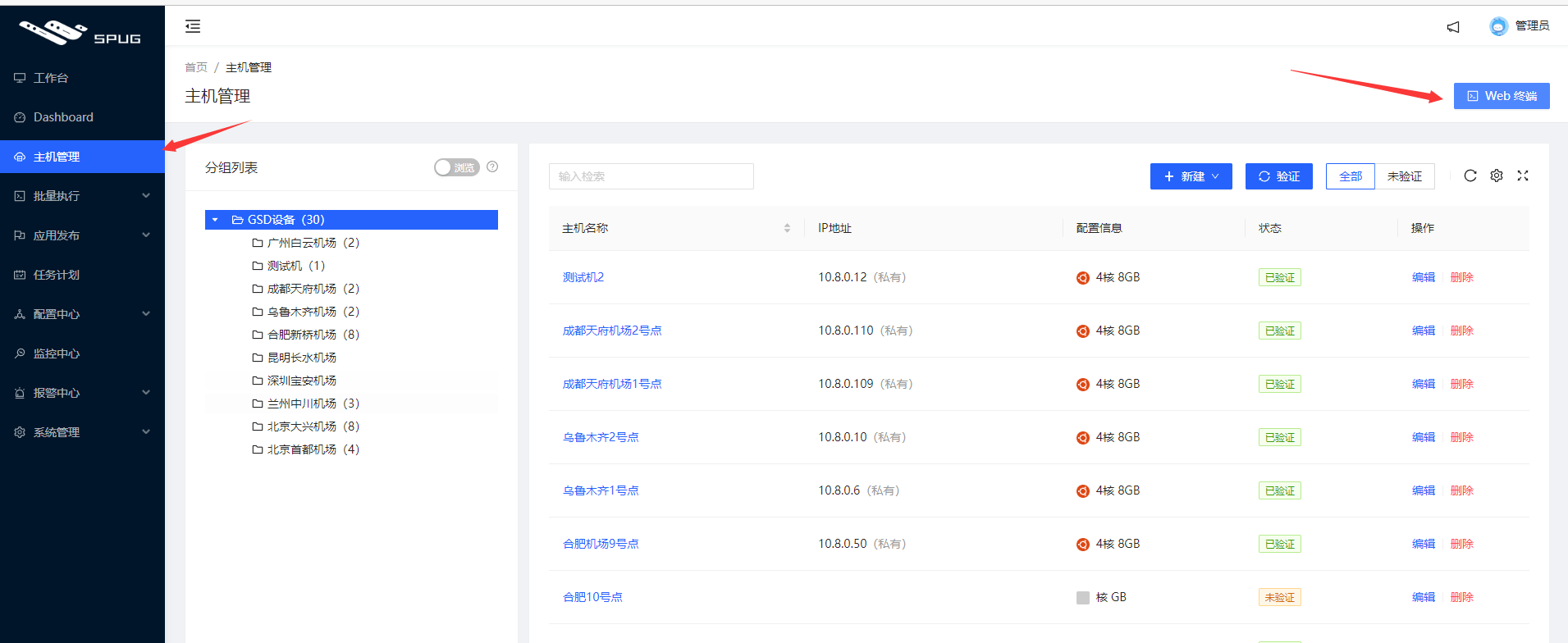Select 主机管理 sidebar item
The width and height of the screenshot is (1568, 643).
click(x=82, y=157)
